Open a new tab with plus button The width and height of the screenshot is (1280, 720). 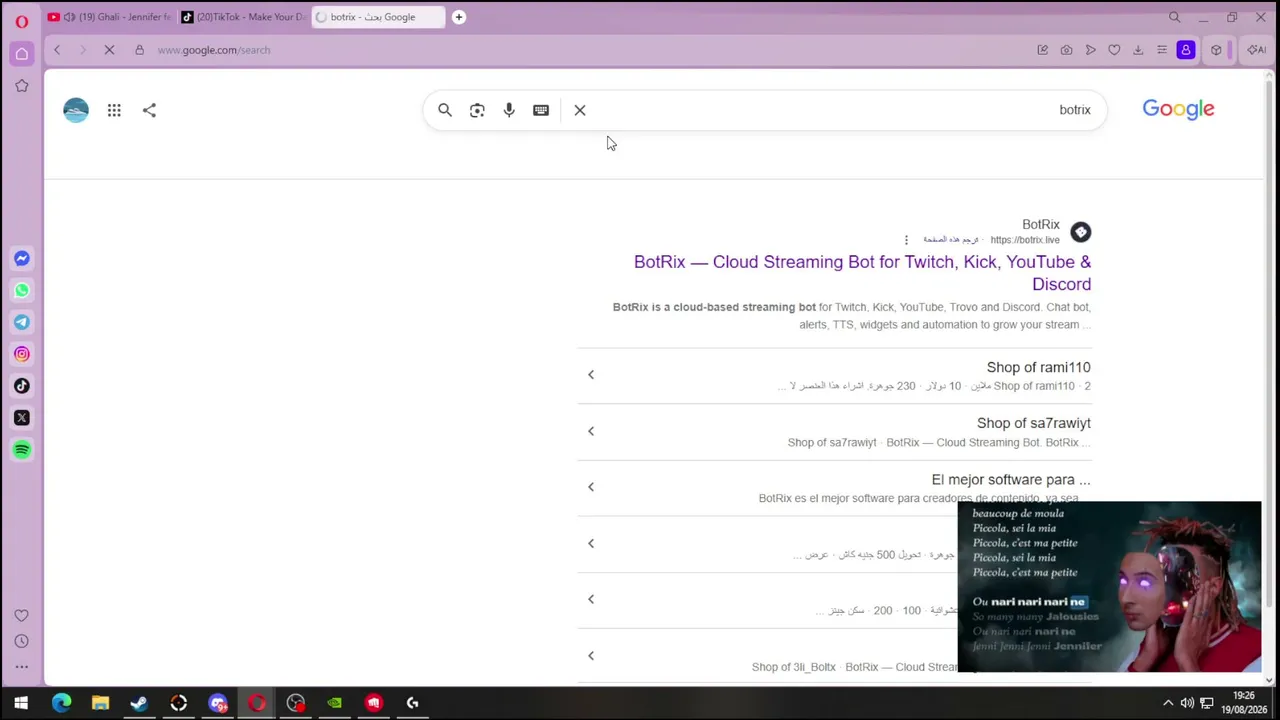(x=459, y=17)
